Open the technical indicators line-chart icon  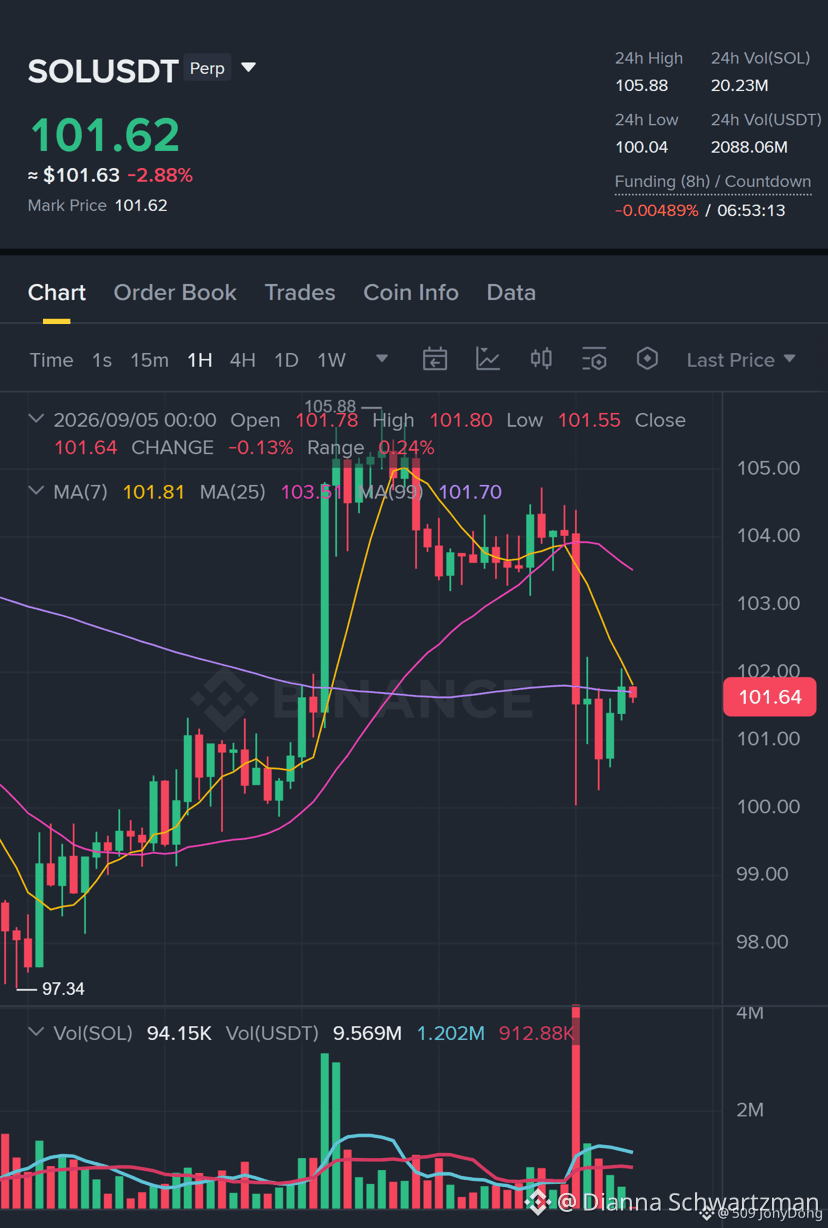point(488,359)
